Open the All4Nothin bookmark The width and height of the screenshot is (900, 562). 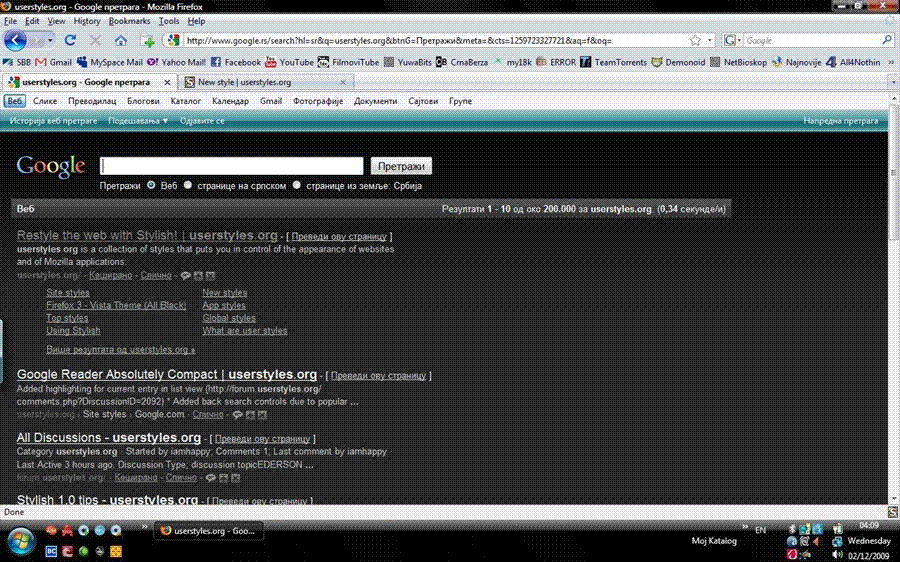[x=853, y=62]
